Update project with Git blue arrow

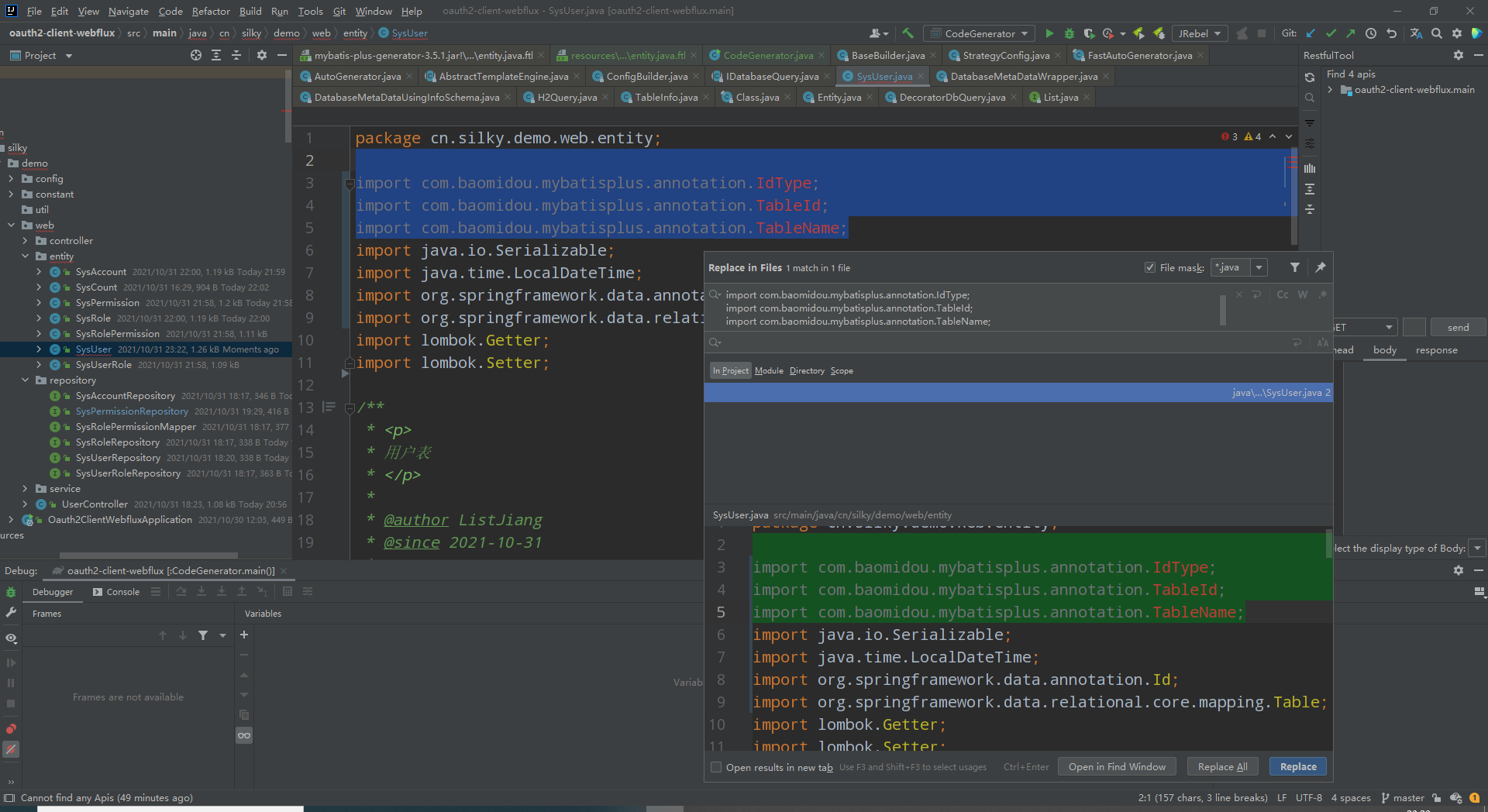click(1311, 33)
